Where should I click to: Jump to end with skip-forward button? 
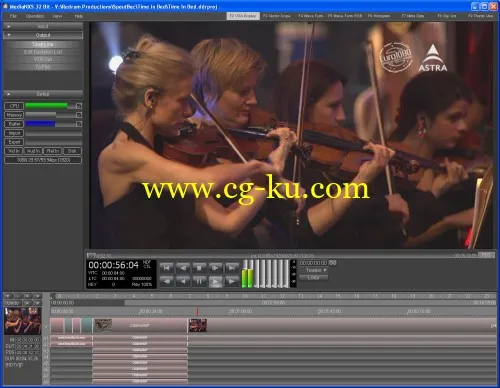pyautogui.click(x=232, y=268)
